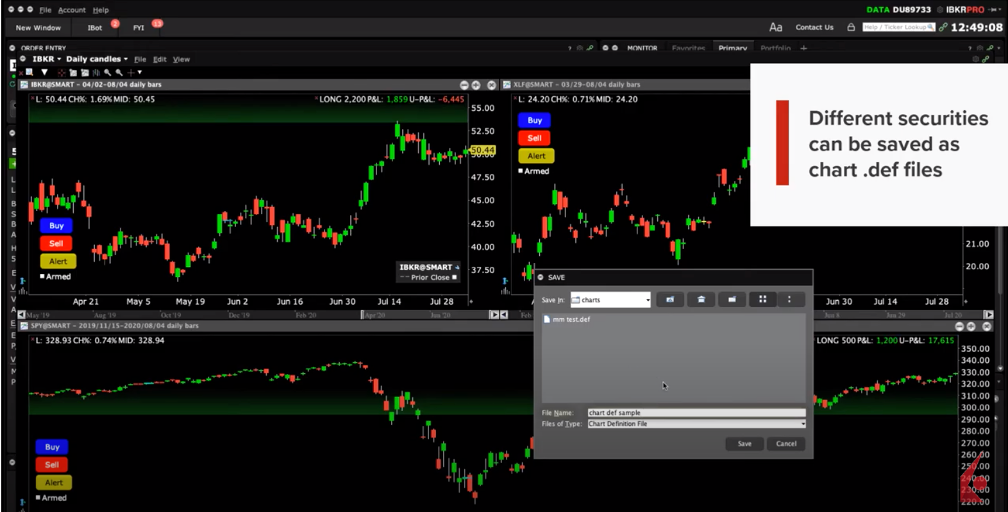Click the File Name text field

click(695, 412)
